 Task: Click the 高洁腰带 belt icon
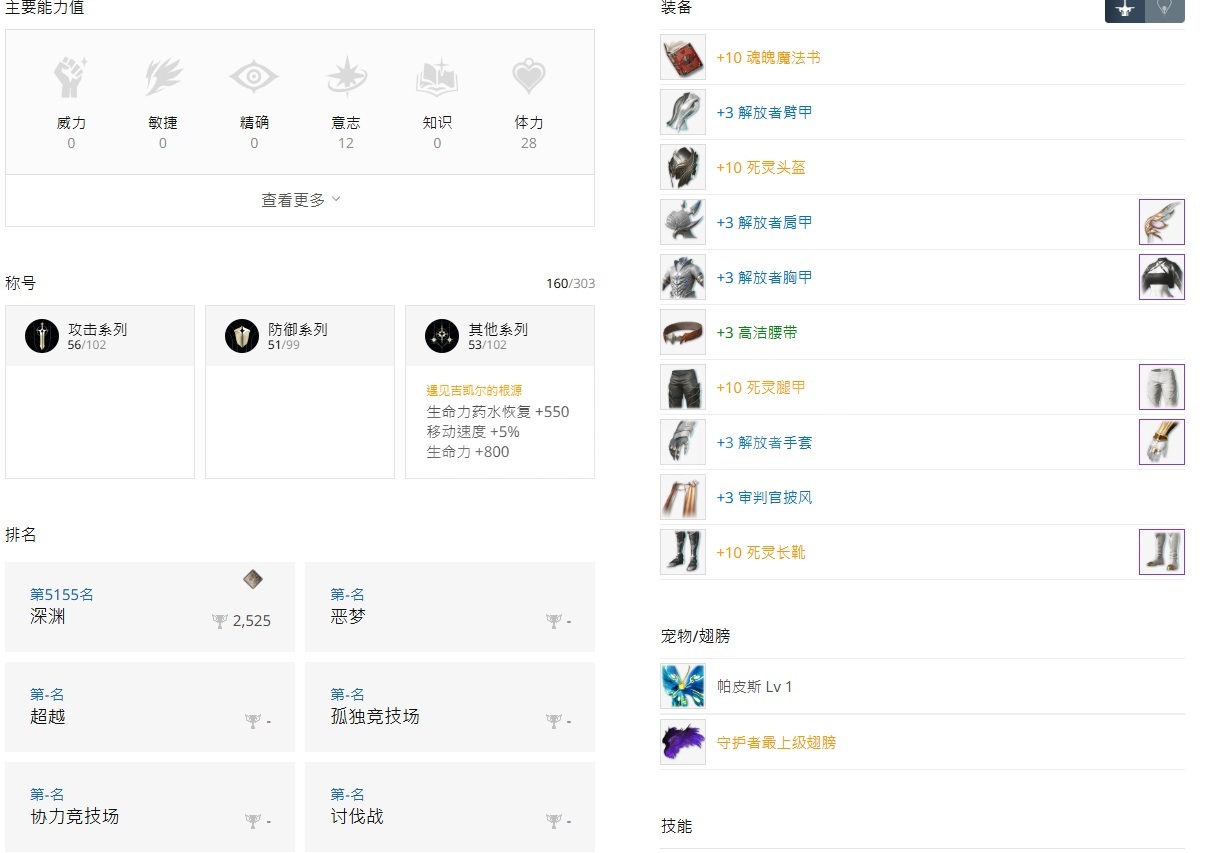[683, 332]
